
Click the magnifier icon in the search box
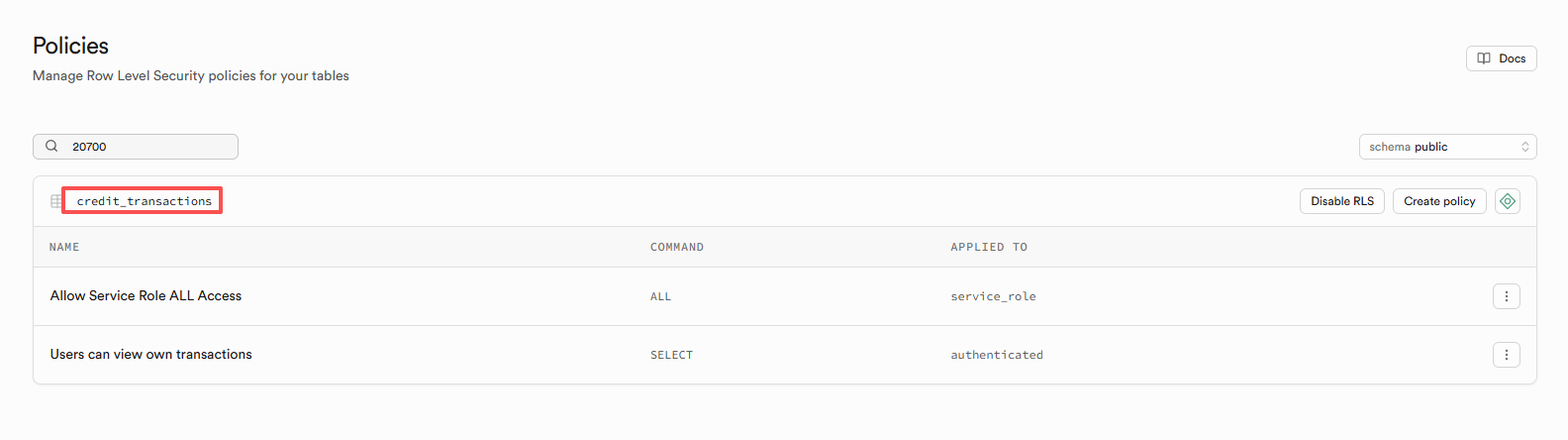(x=51, y=147)
